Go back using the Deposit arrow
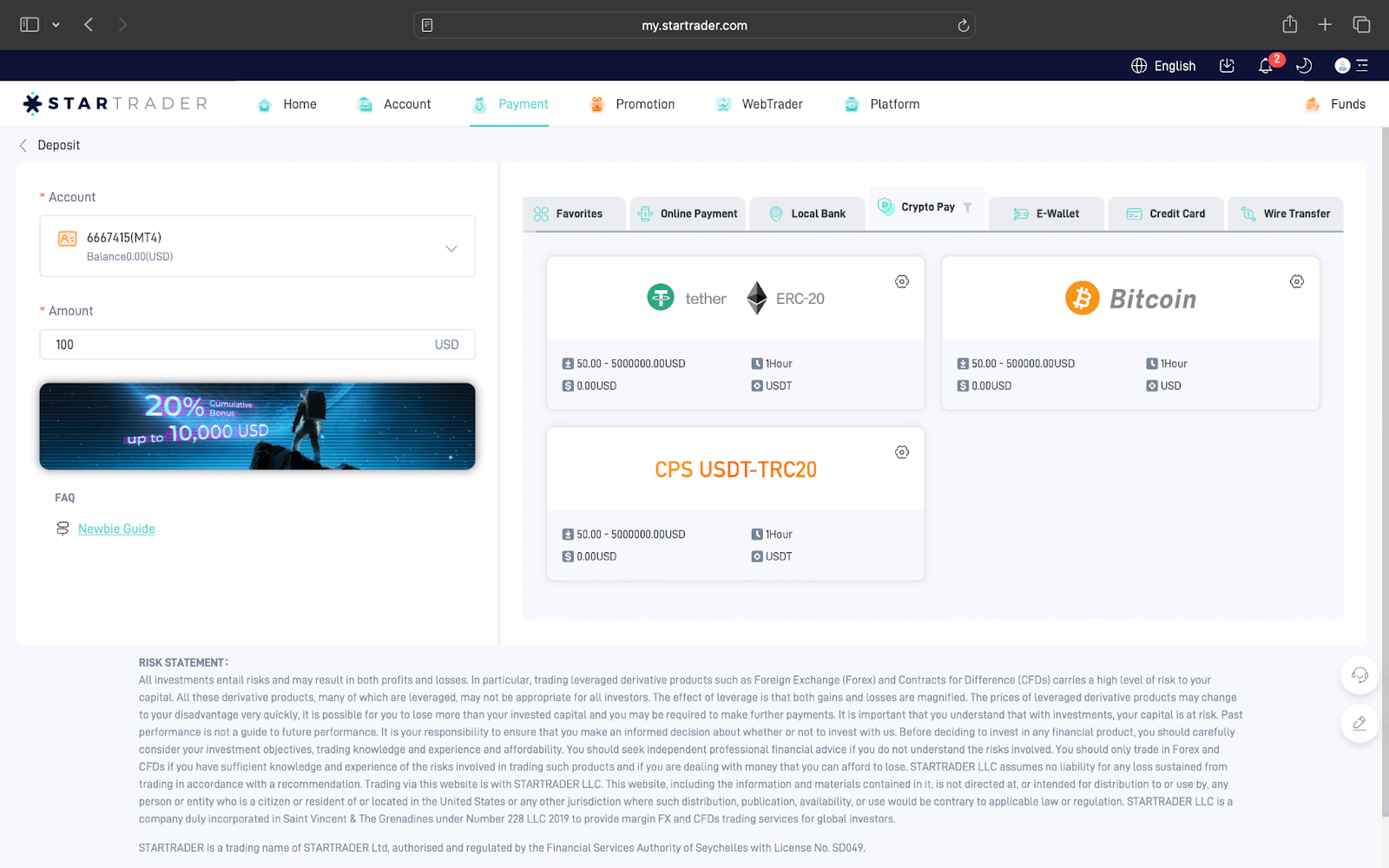 (23, 145)
